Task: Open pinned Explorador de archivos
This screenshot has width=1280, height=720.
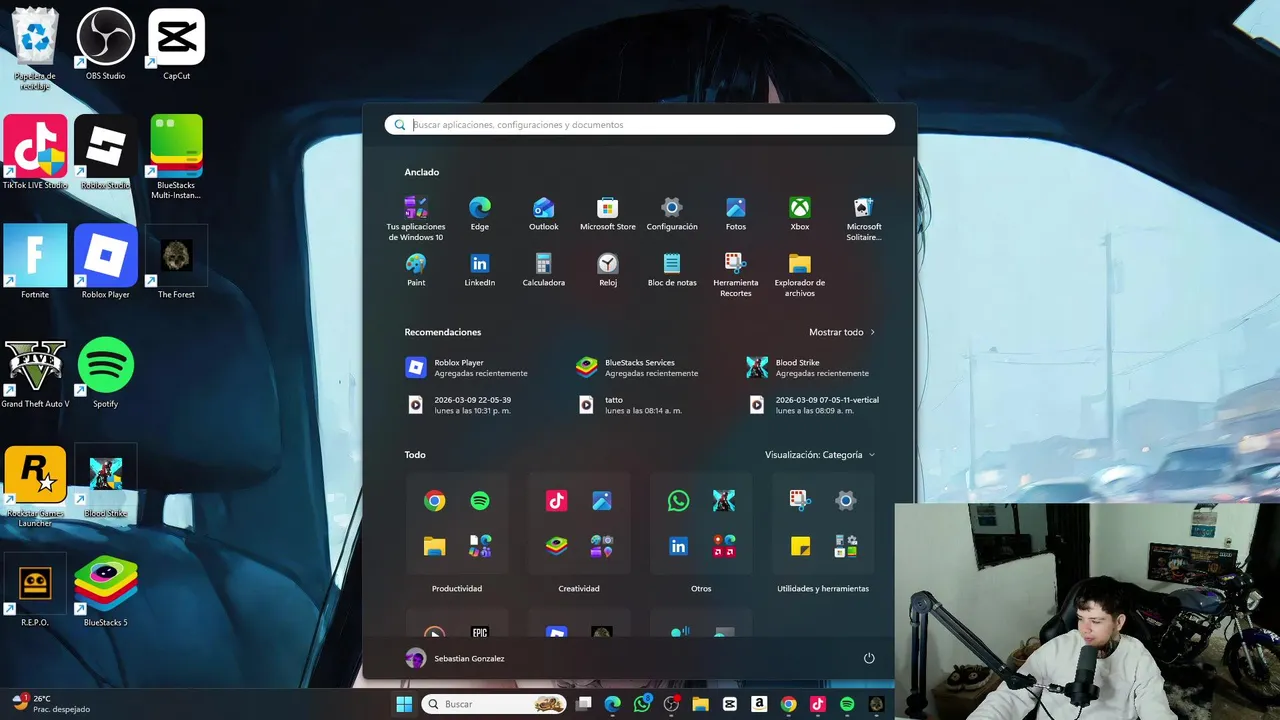Action: tap(800, 274)
